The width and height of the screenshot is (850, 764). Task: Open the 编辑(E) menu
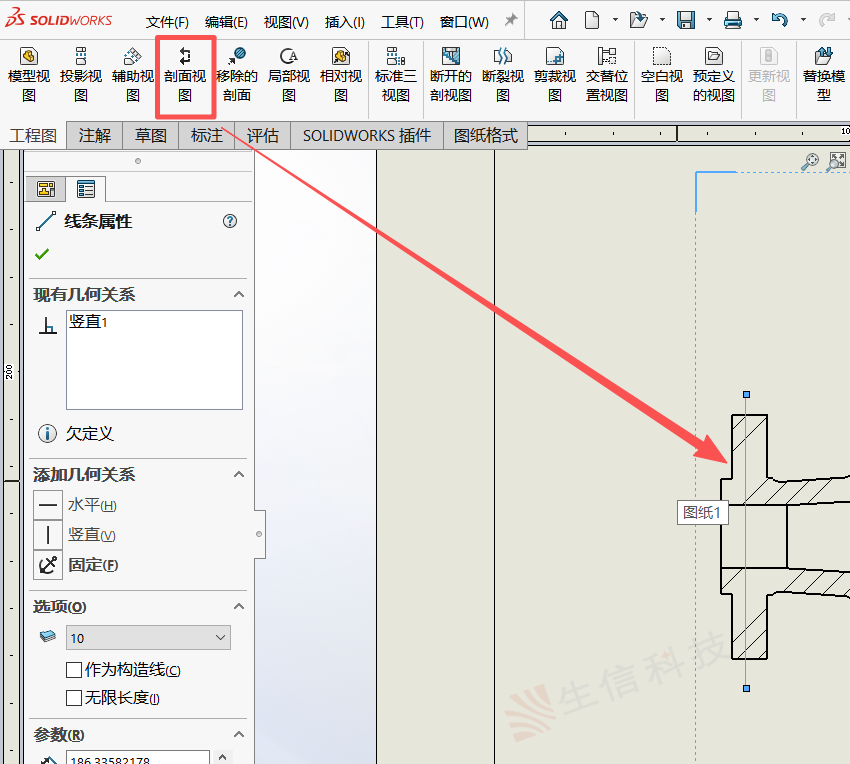point(226,22)
